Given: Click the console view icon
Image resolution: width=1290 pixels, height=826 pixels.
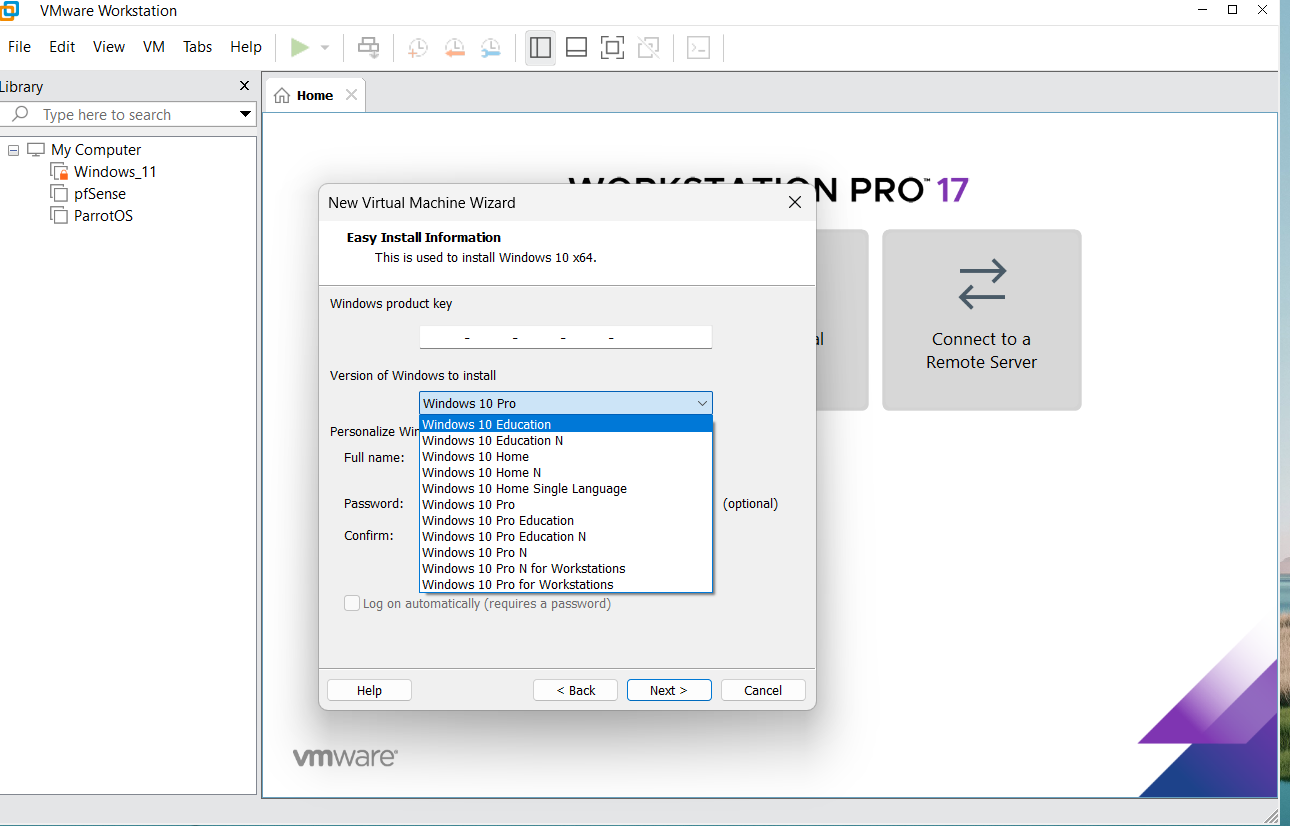Looking at the screenshot, I should [x=698, y=47].
